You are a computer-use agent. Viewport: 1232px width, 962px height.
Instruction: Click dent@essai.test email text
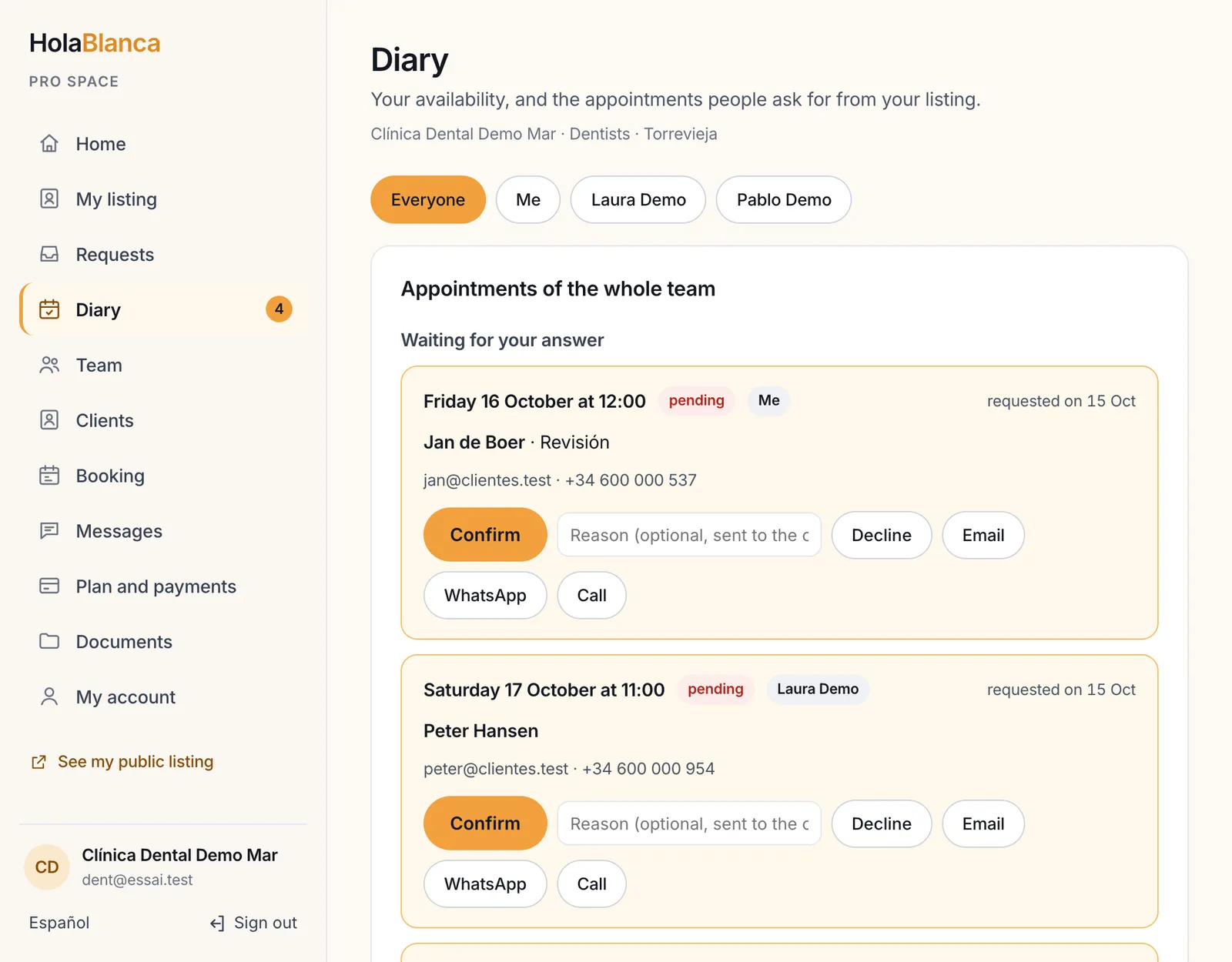pos(137,880)
